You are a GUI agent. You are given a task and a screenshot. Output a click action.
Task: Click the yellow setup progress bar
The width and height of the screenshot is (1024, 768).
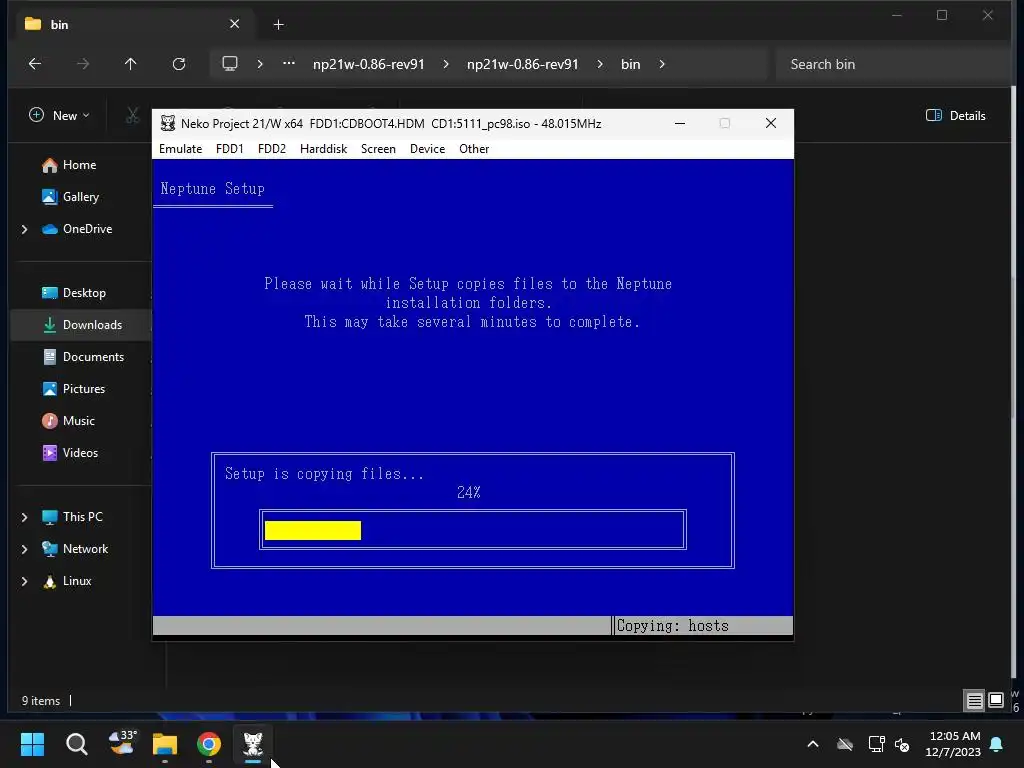(313, 530)
